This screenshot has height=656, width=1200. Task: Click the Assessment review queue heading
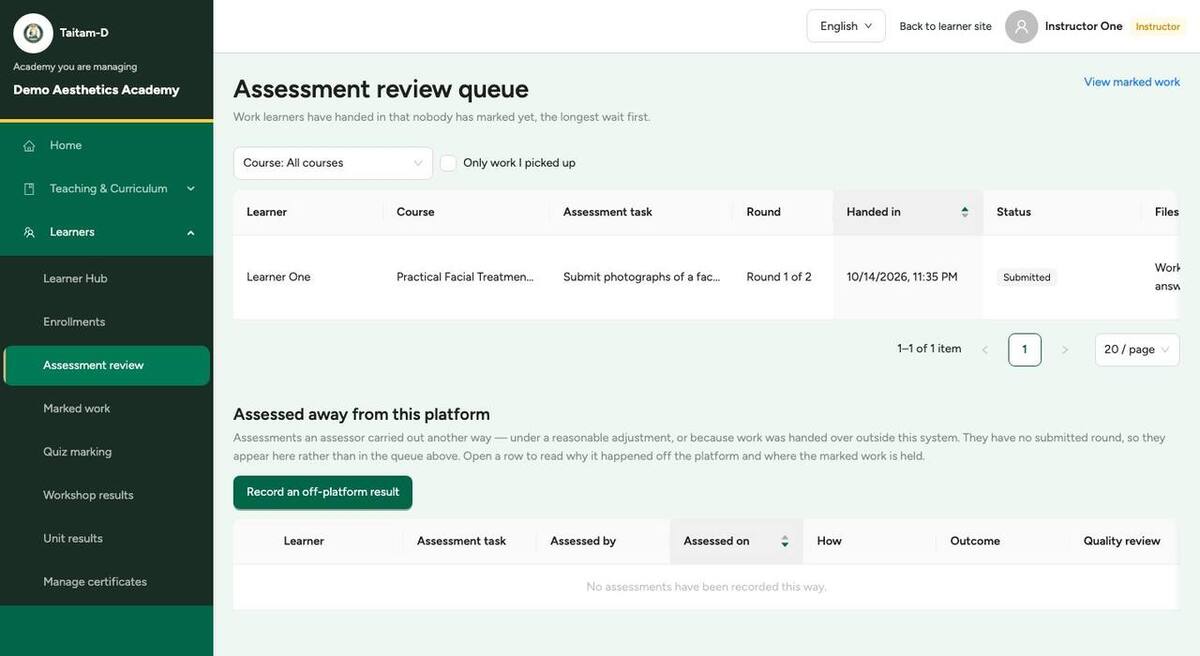click(x=381, y=89)
